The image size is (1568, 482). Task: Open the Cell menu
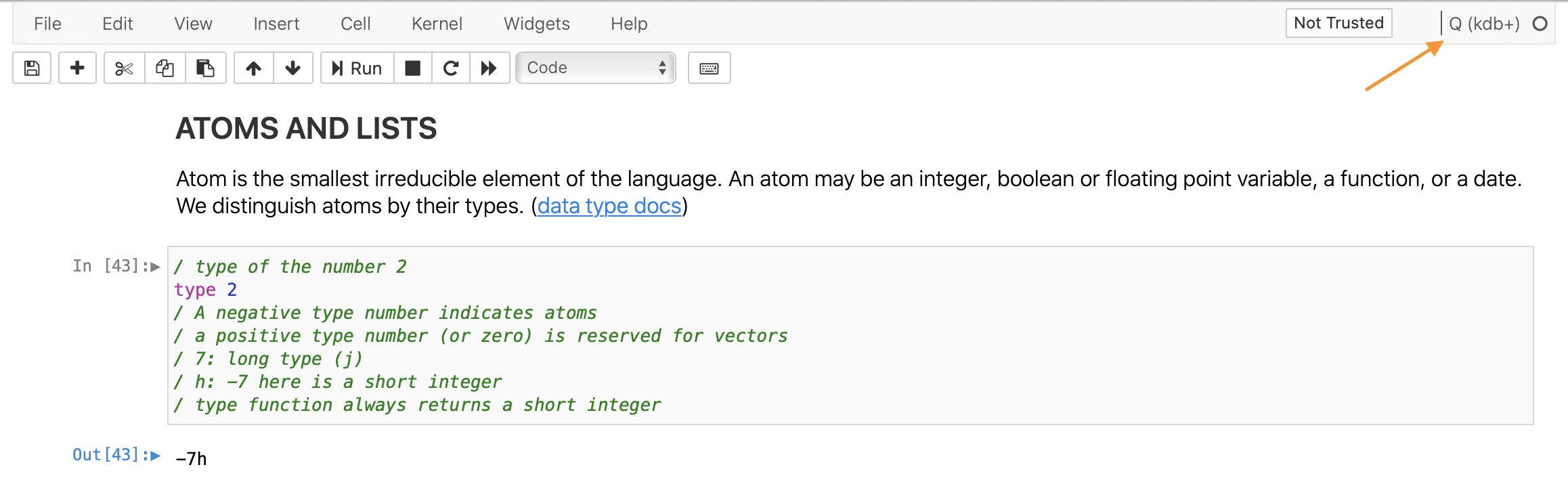point(355,24)
